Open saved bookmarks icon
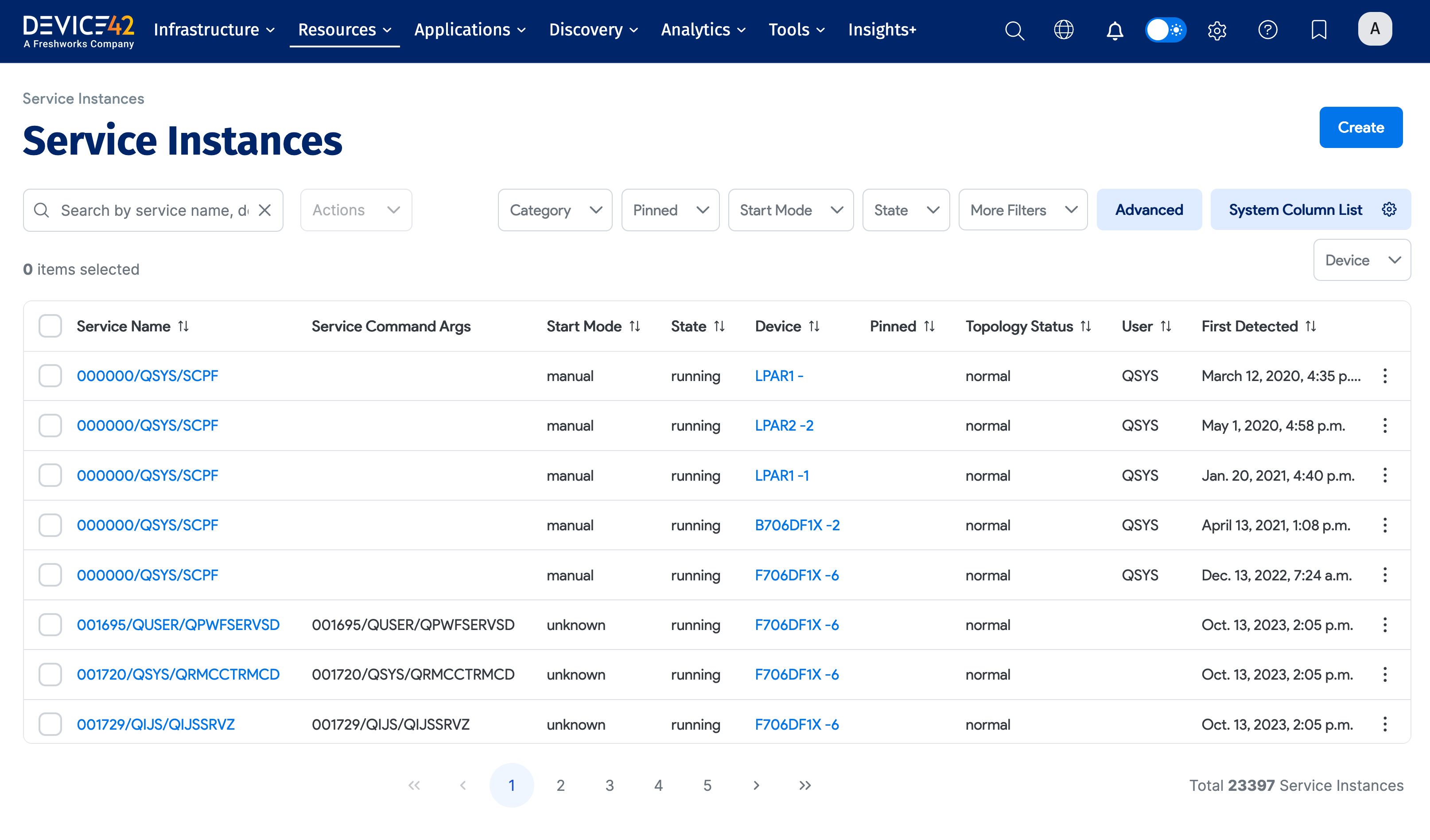Image resolution: width=1430 pixels, height=840 pixels. pyautogui.click(x=1319, y=30)
